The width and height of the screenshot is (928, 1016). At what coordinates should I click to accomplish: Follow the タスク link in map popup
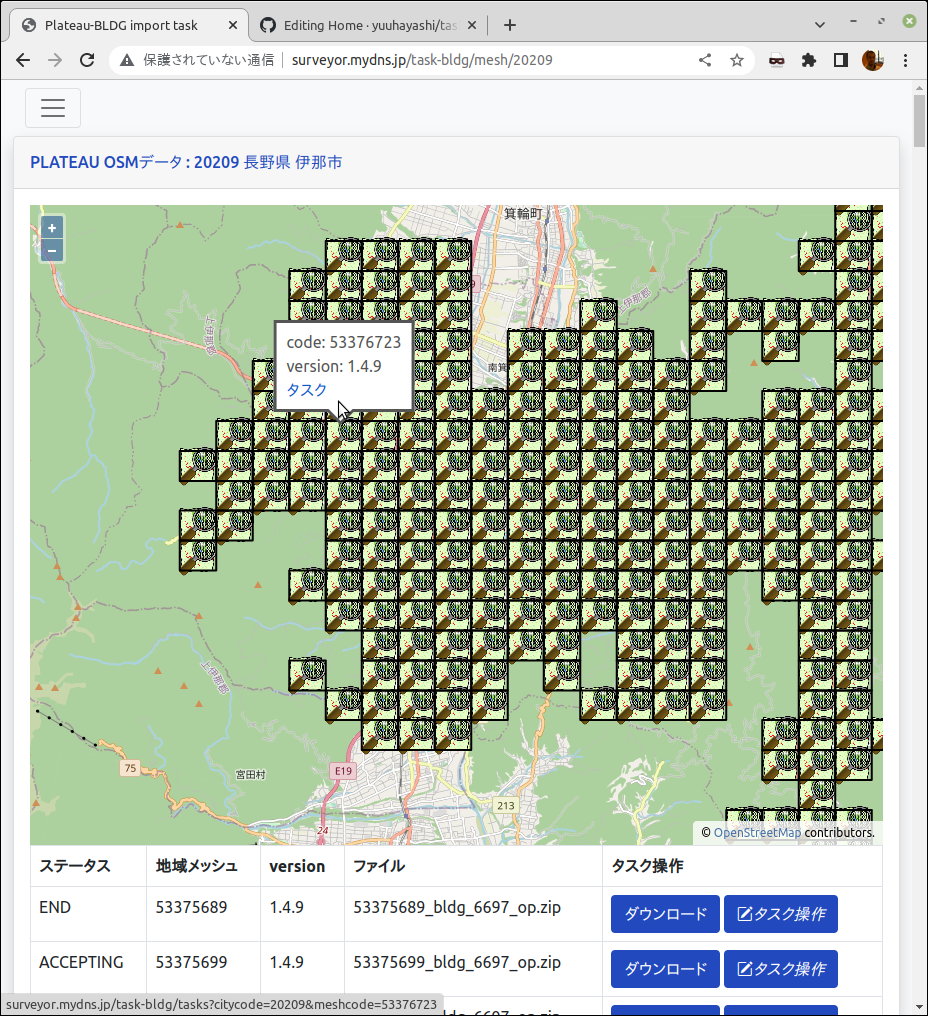point(307,390)
